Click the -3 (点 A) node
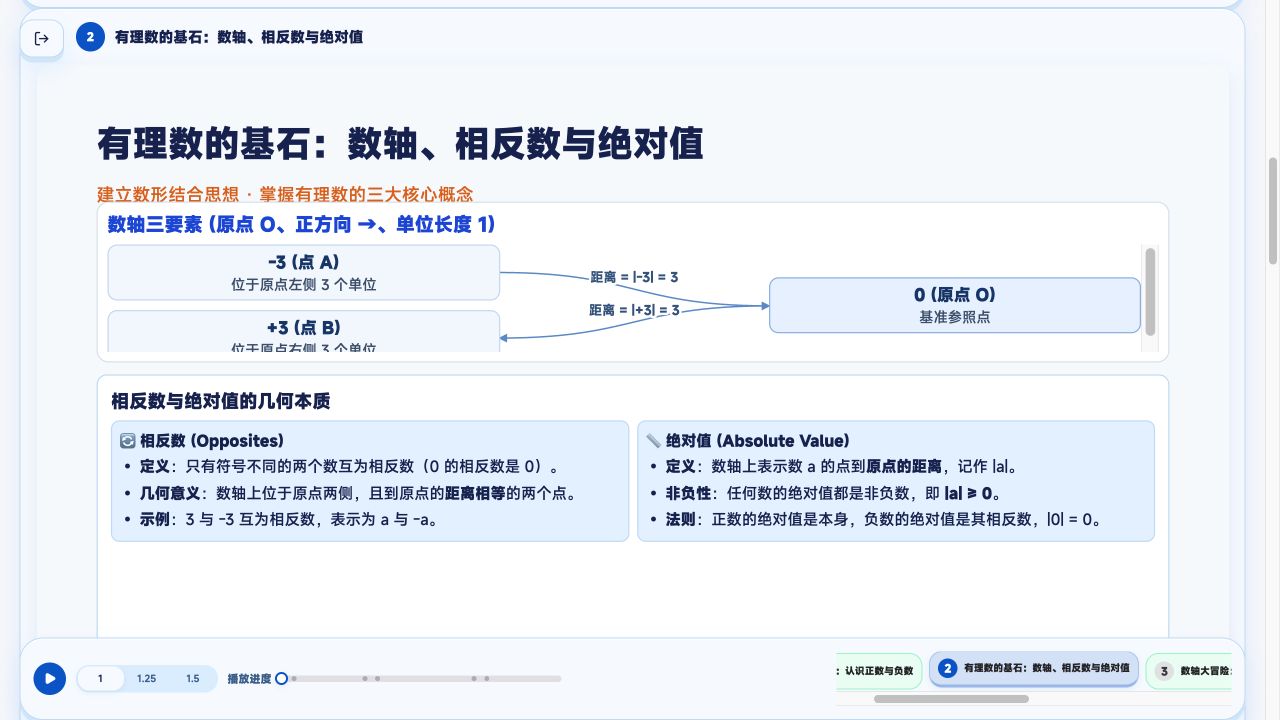This screenshot has height=720, width=1280. coord(304,272)
